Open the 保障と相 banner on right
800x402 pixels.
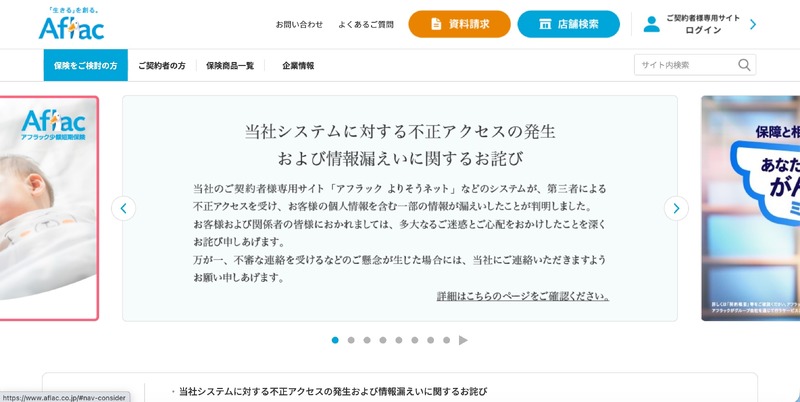pyautogui.click(x=751, y=208)
